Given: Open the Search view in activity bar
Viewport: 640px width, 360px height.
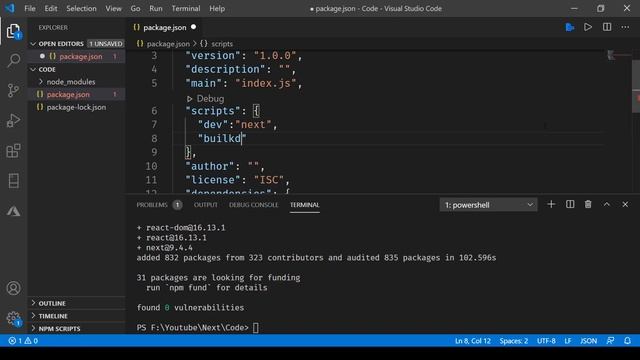Looking at the screenshot, I should point(13,60).
